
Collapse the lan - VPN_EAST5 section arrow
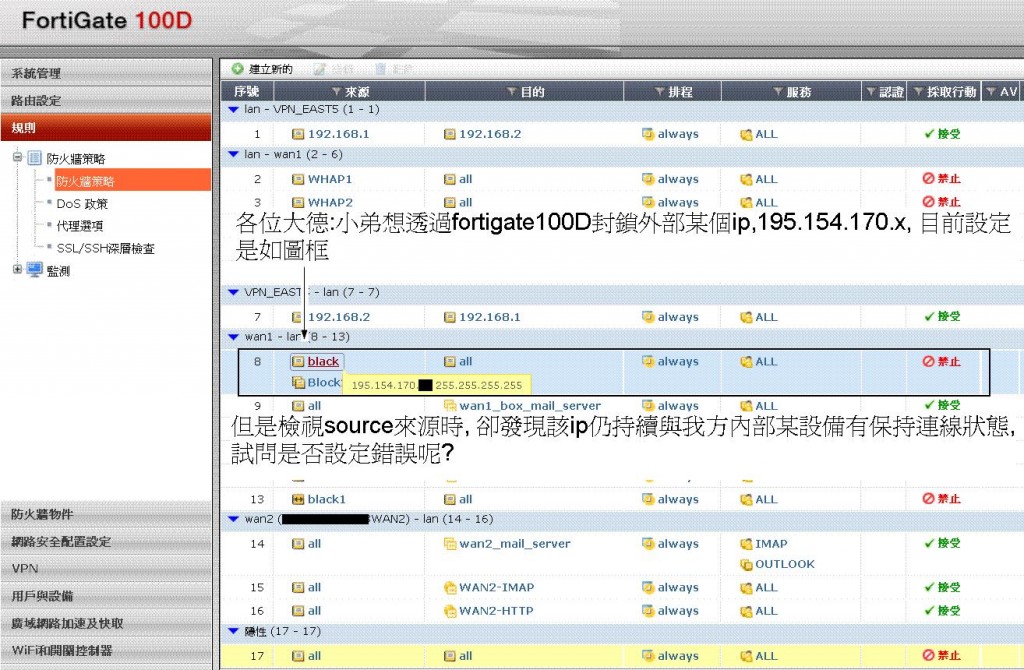pos(233,110)
